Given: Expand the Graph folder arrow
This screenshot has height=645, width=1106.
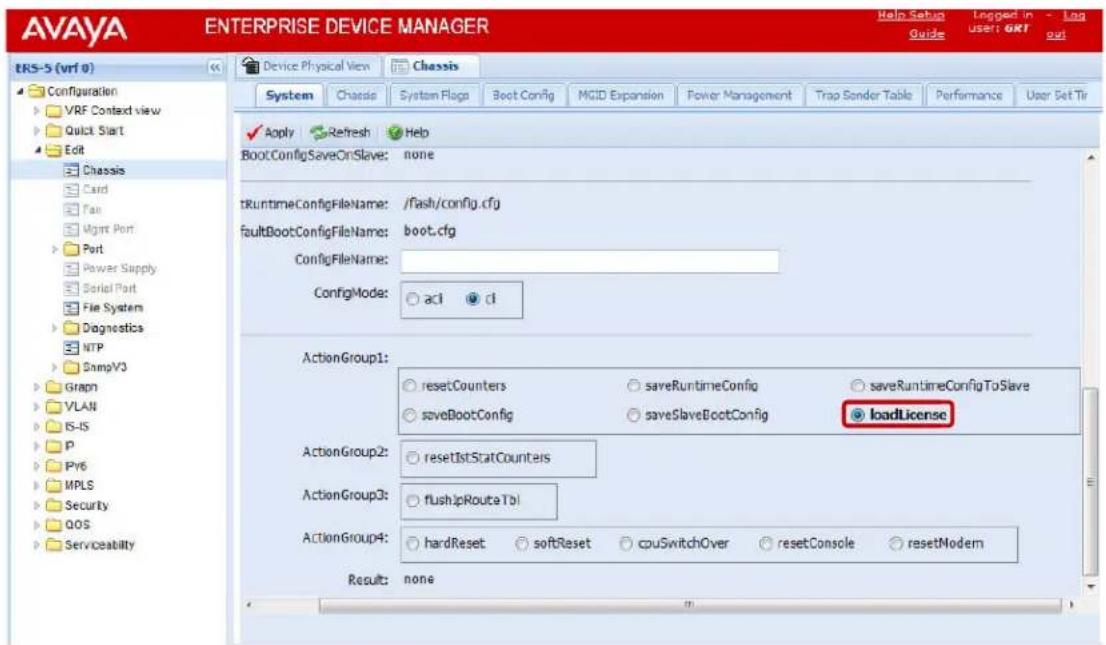Looking at the screenshot, I should (x=37, y=387).
